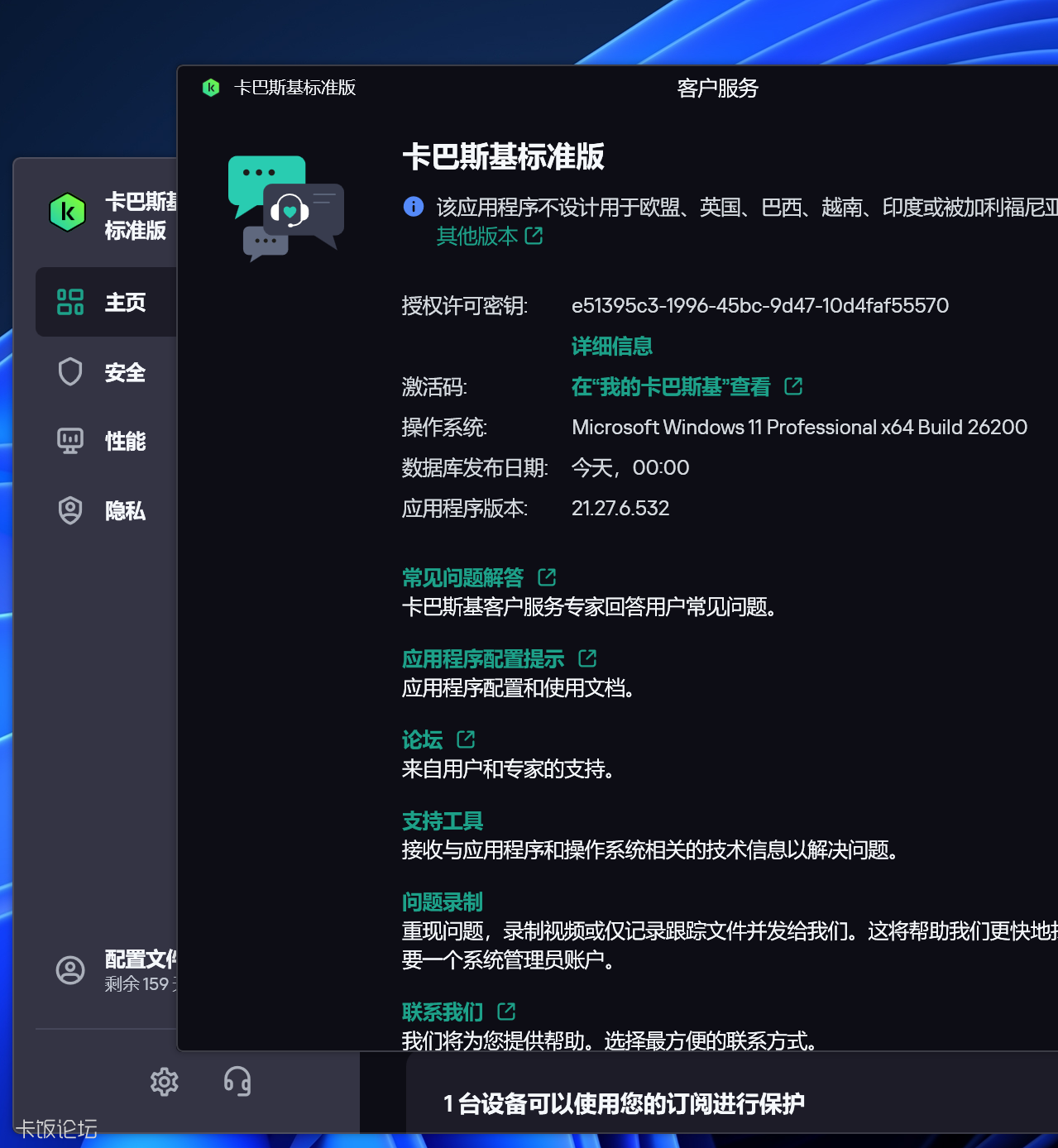Click external-link icon beside 应用程序配置提示
1058x1148 pixels.
(587, 658)
